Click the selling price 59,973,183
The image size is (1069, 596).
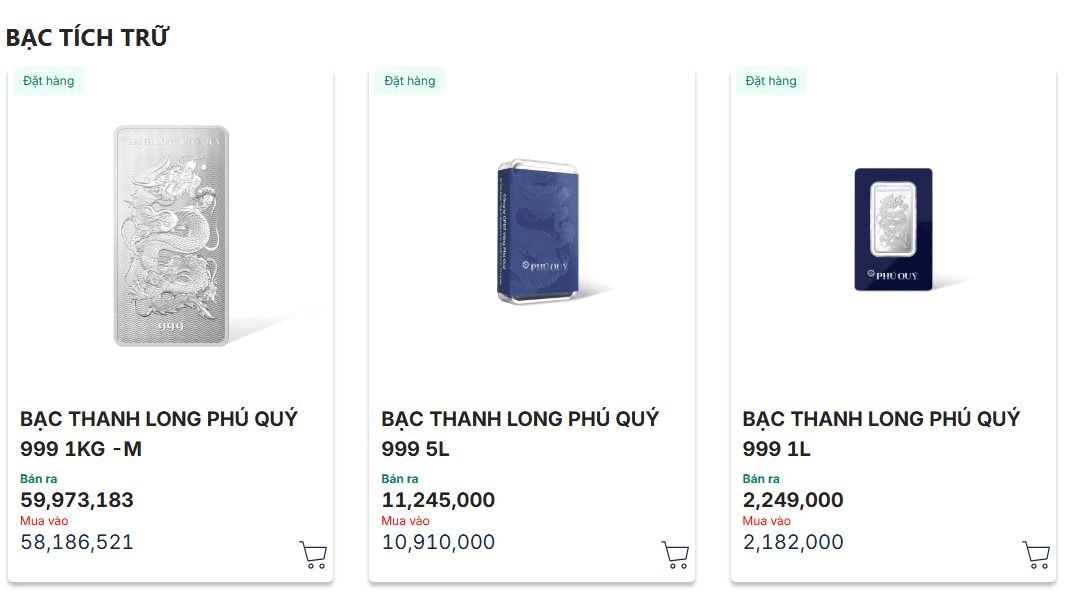(x=77, y=500)
